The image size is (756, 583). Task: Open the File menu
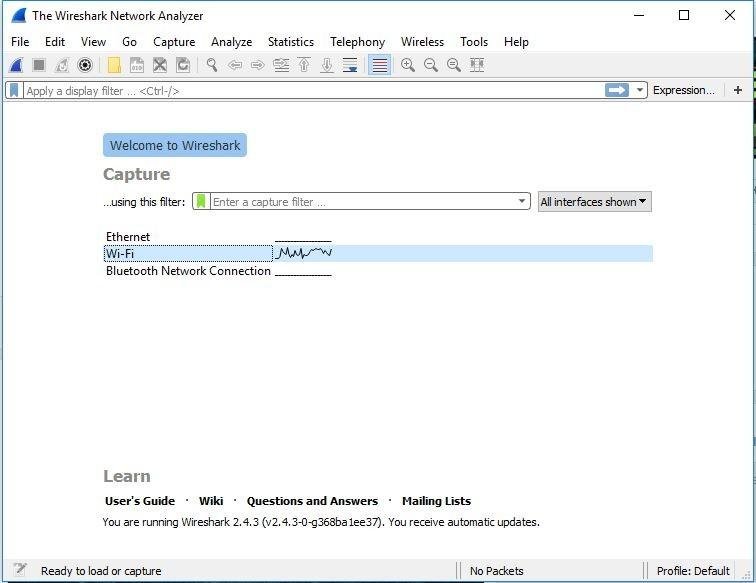[x=20, y=42]
